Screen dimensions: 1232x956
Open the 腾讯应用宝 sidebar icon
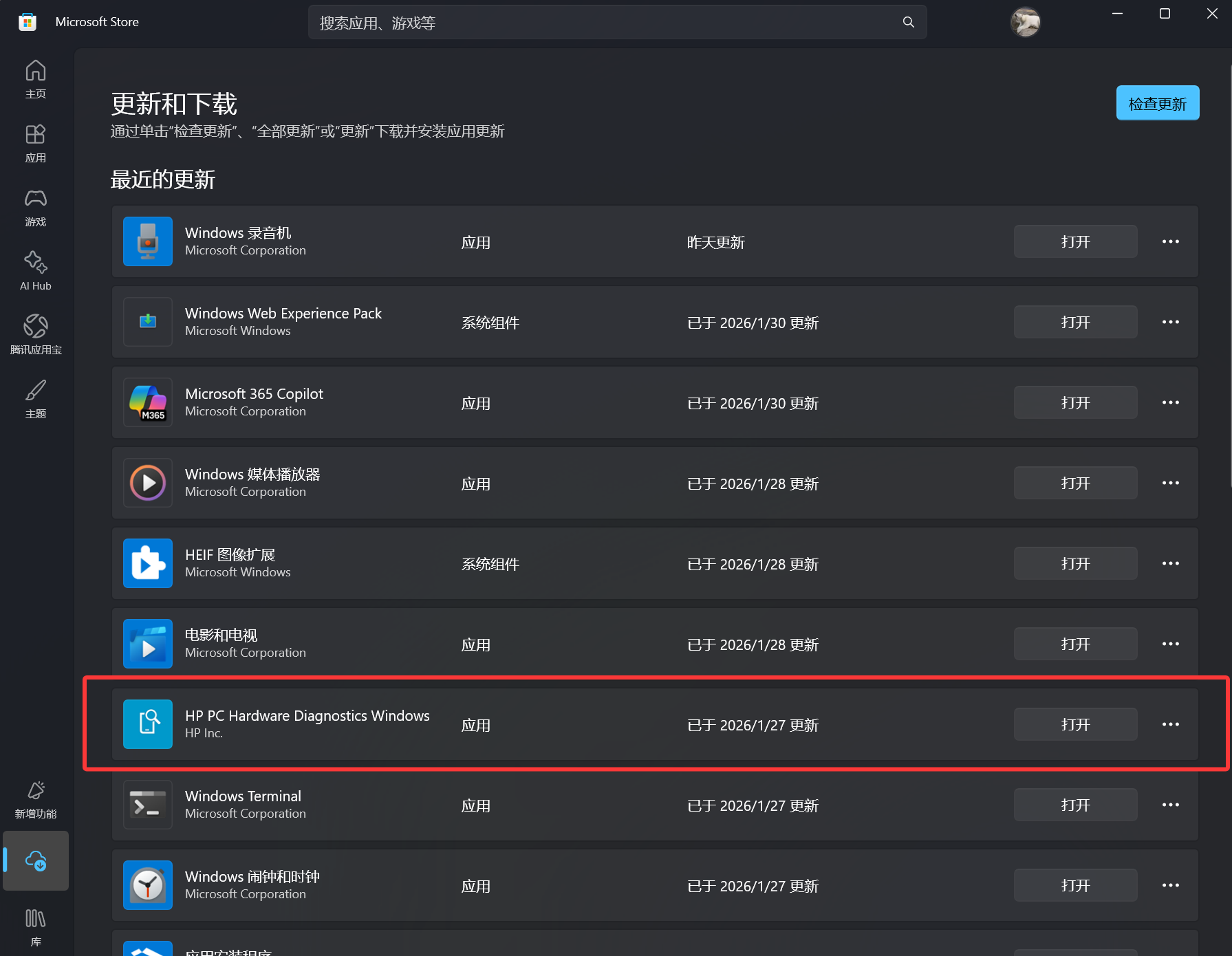(35, 334)
